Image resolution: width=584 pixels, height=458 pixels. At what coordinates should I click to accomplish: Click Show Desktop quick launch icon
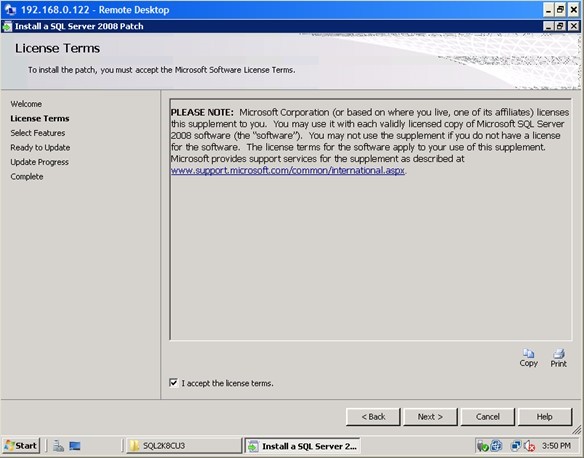75,446
